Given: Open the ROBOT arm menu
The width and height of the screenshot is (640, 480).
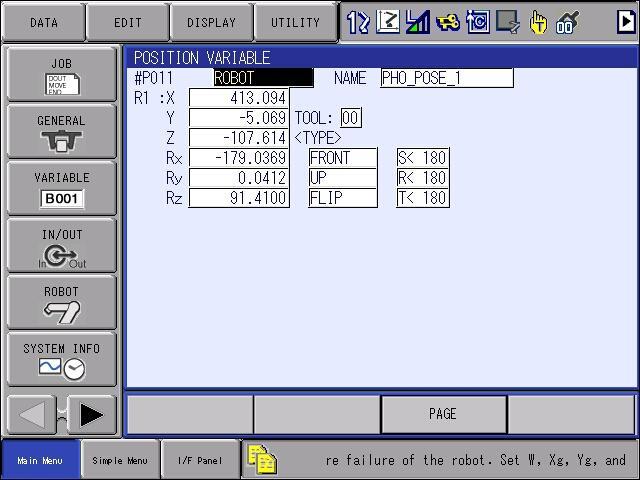Looking at the screenshot, I should 62,302.
